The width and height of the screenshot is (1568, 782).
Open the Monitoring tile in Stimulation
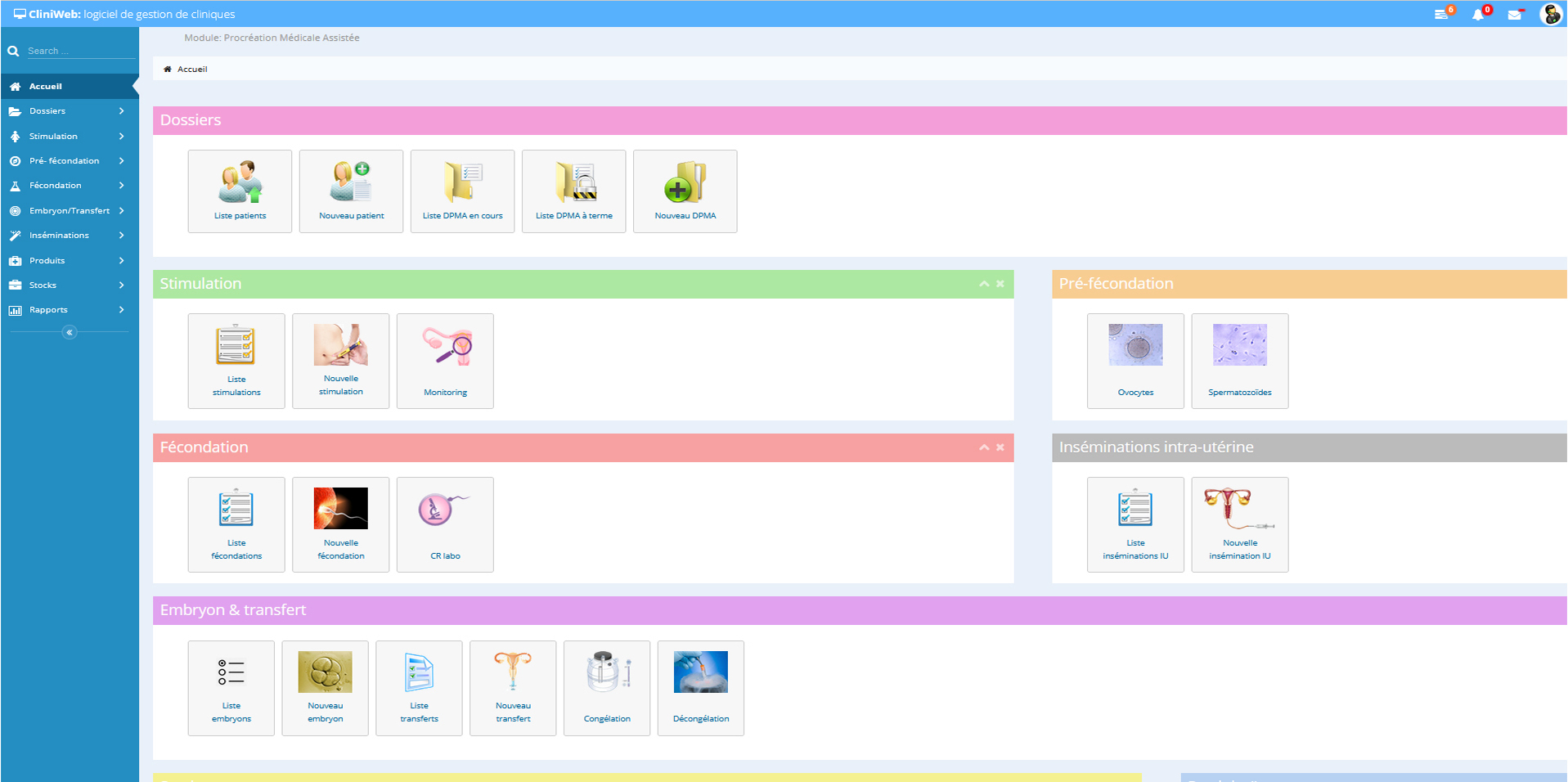point(445,361)
